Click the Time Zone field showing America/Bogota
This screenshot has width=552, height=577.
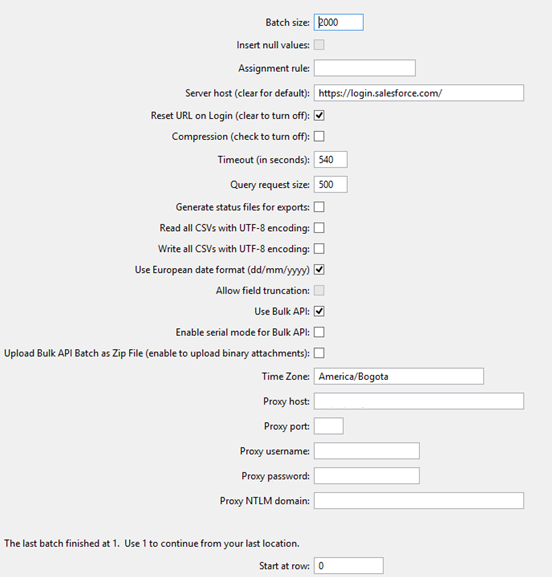click(x=399, y=376)
